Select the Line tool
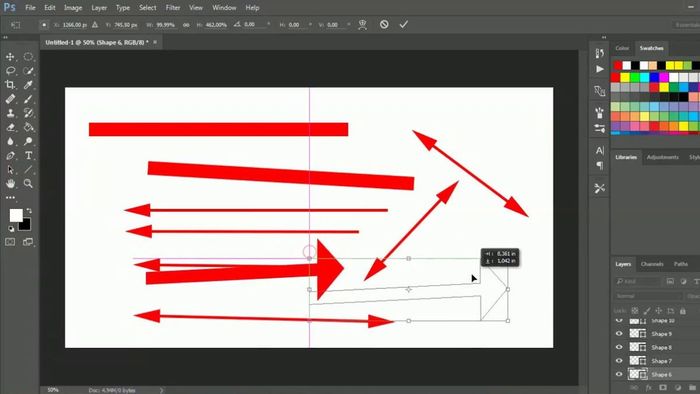The width and height of the screenshot is (700, 394). point(28,170)
